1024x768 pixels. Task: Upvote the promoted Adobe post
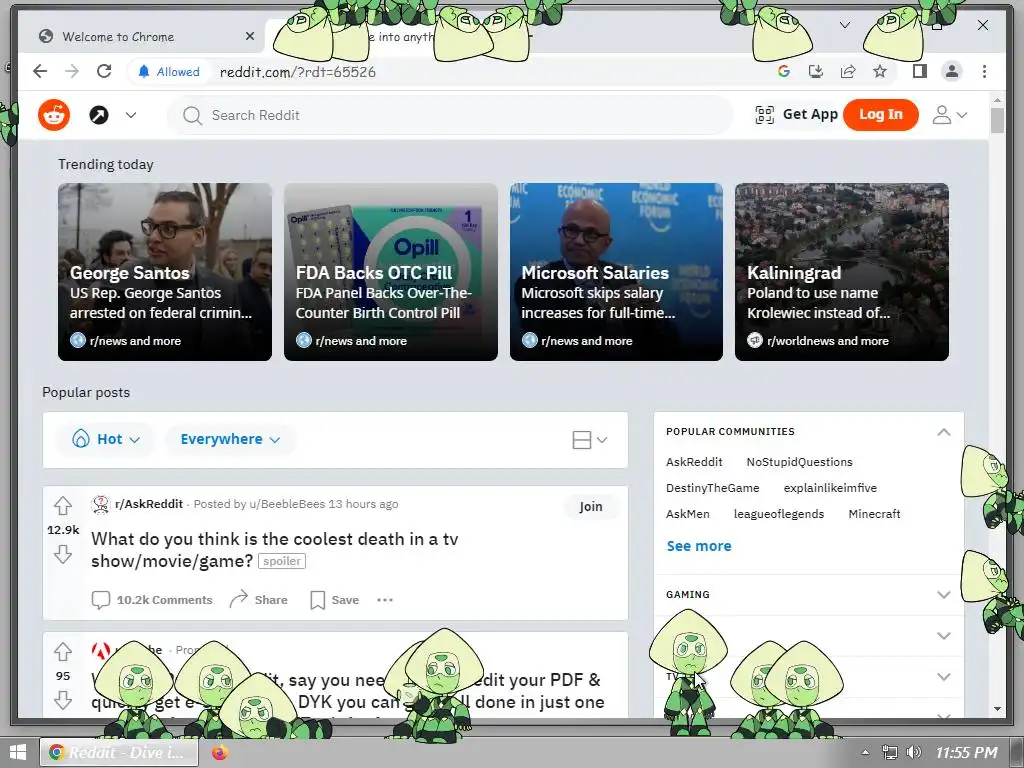pos(63,652)
